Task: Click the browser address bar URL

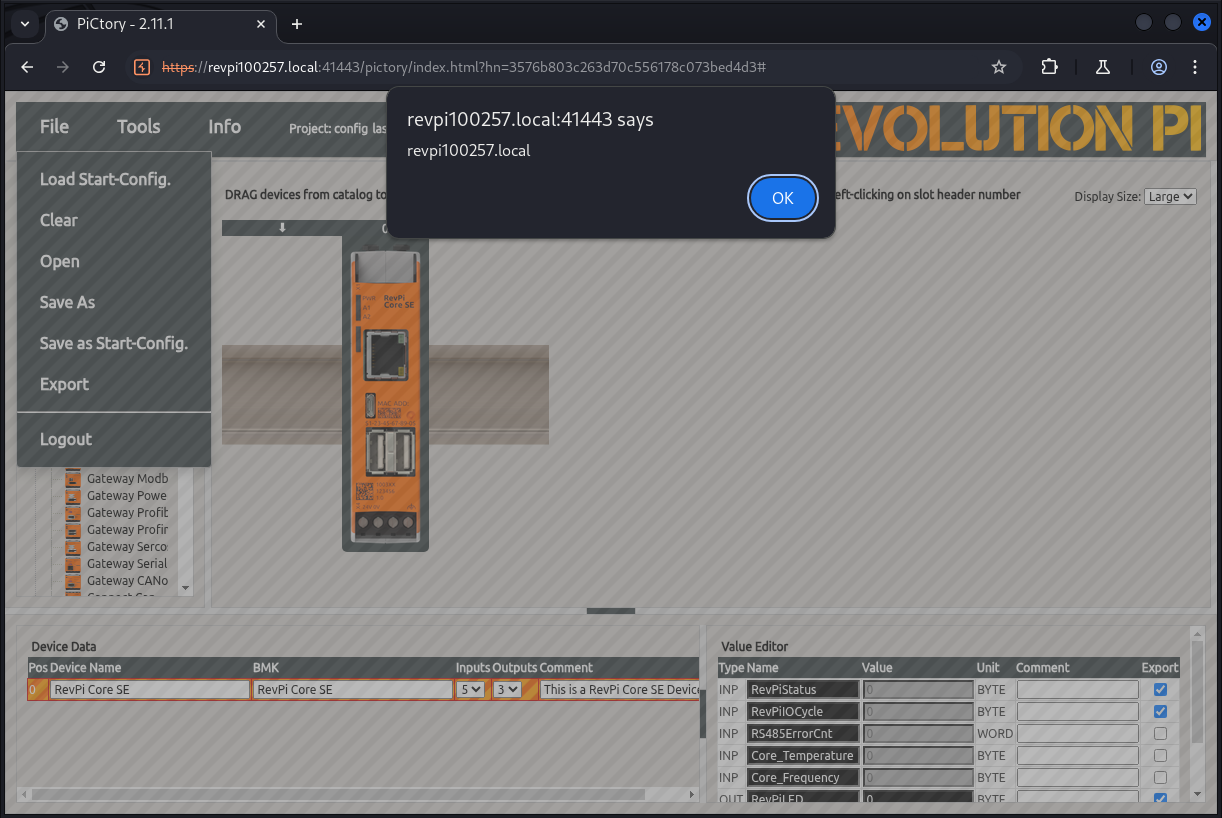Action: 464,67
